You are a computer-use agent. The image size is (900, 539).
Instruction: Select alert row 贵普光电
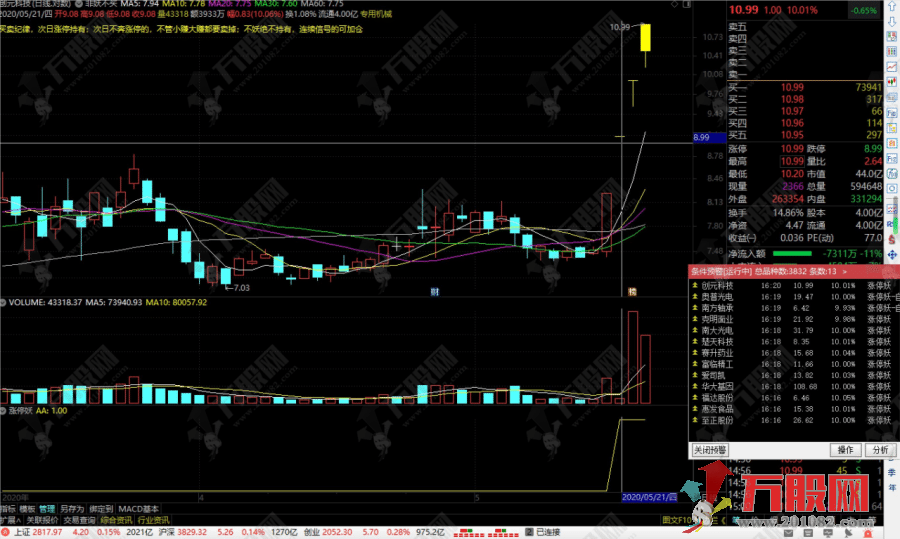[x=794, y=297]
